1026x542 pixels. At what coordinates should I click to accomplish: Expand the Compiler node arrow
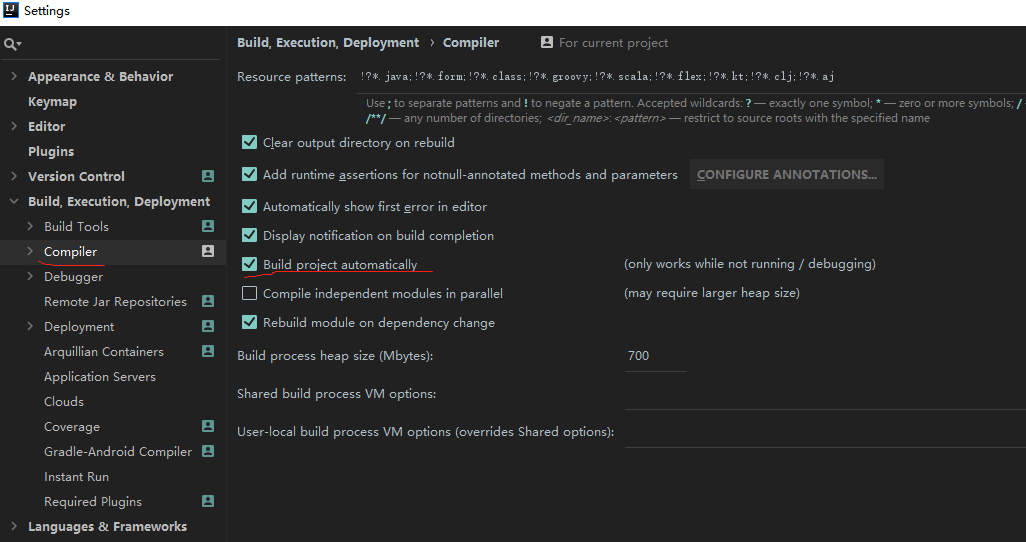click(x=30, y=251)
